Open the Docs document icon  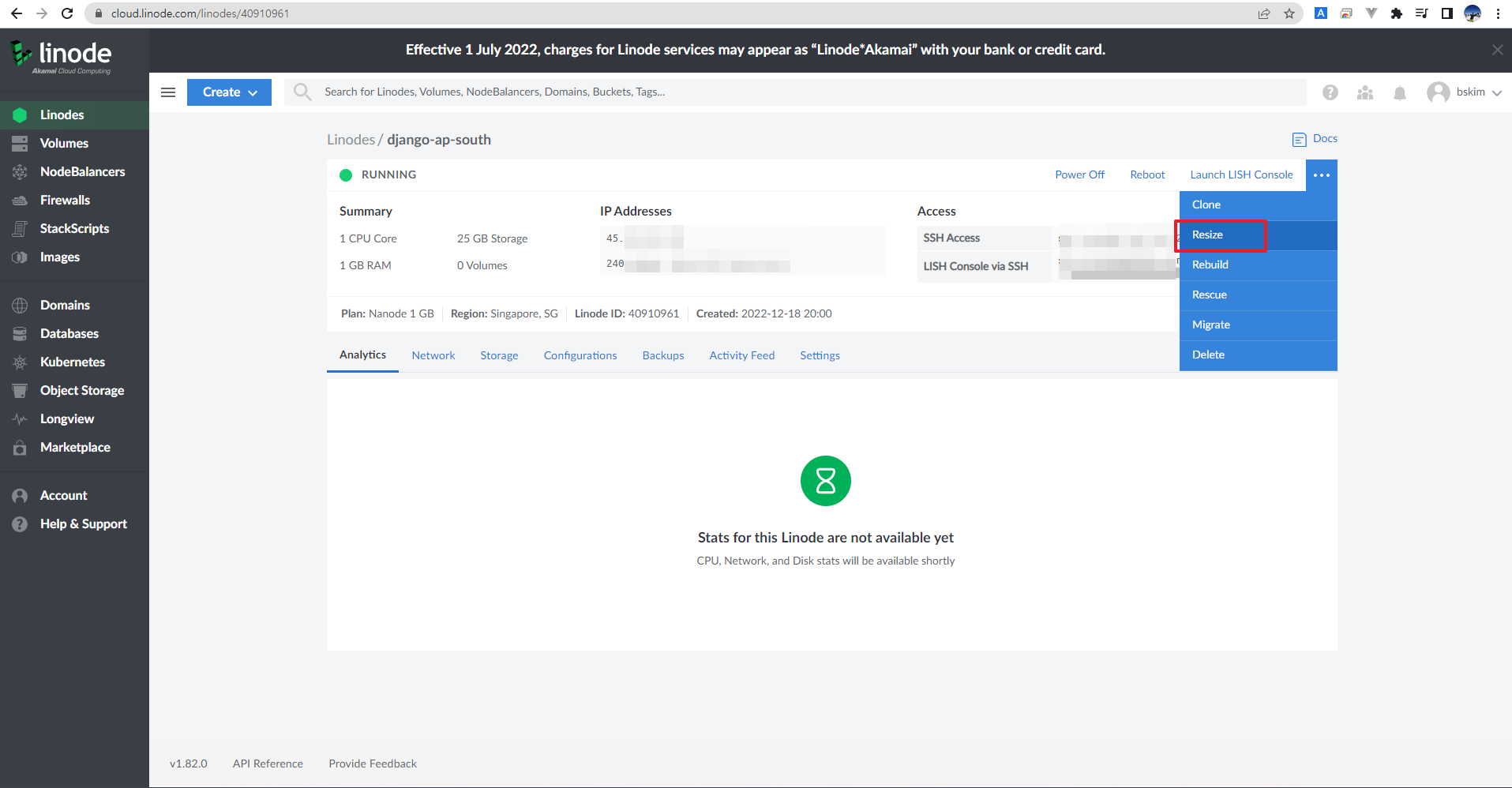(x=1299, y=140)
